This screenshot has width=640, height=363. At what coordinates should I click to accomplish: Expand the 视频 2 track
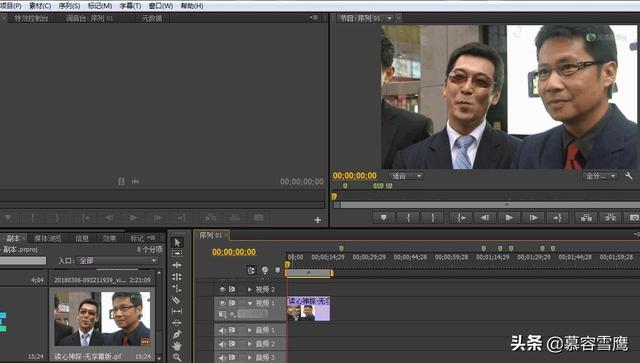point(250,290)
